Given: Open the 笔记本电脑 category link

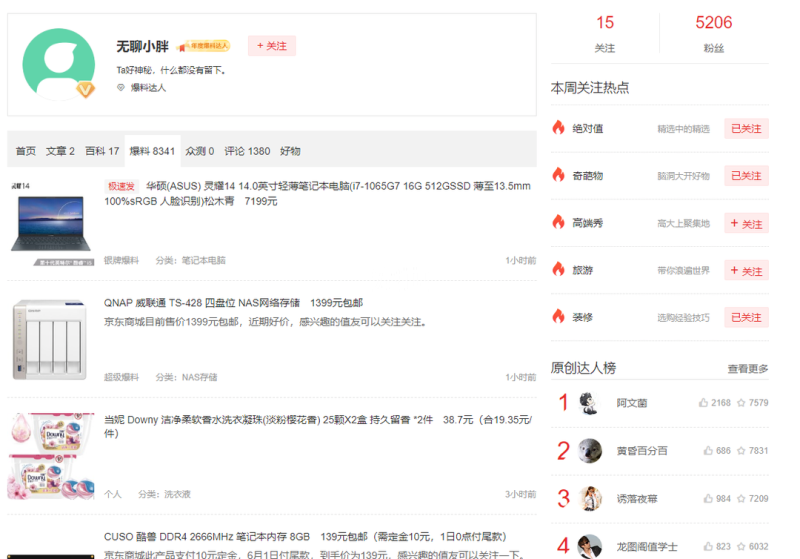Looking at the screenshot, I should (204, 260).
